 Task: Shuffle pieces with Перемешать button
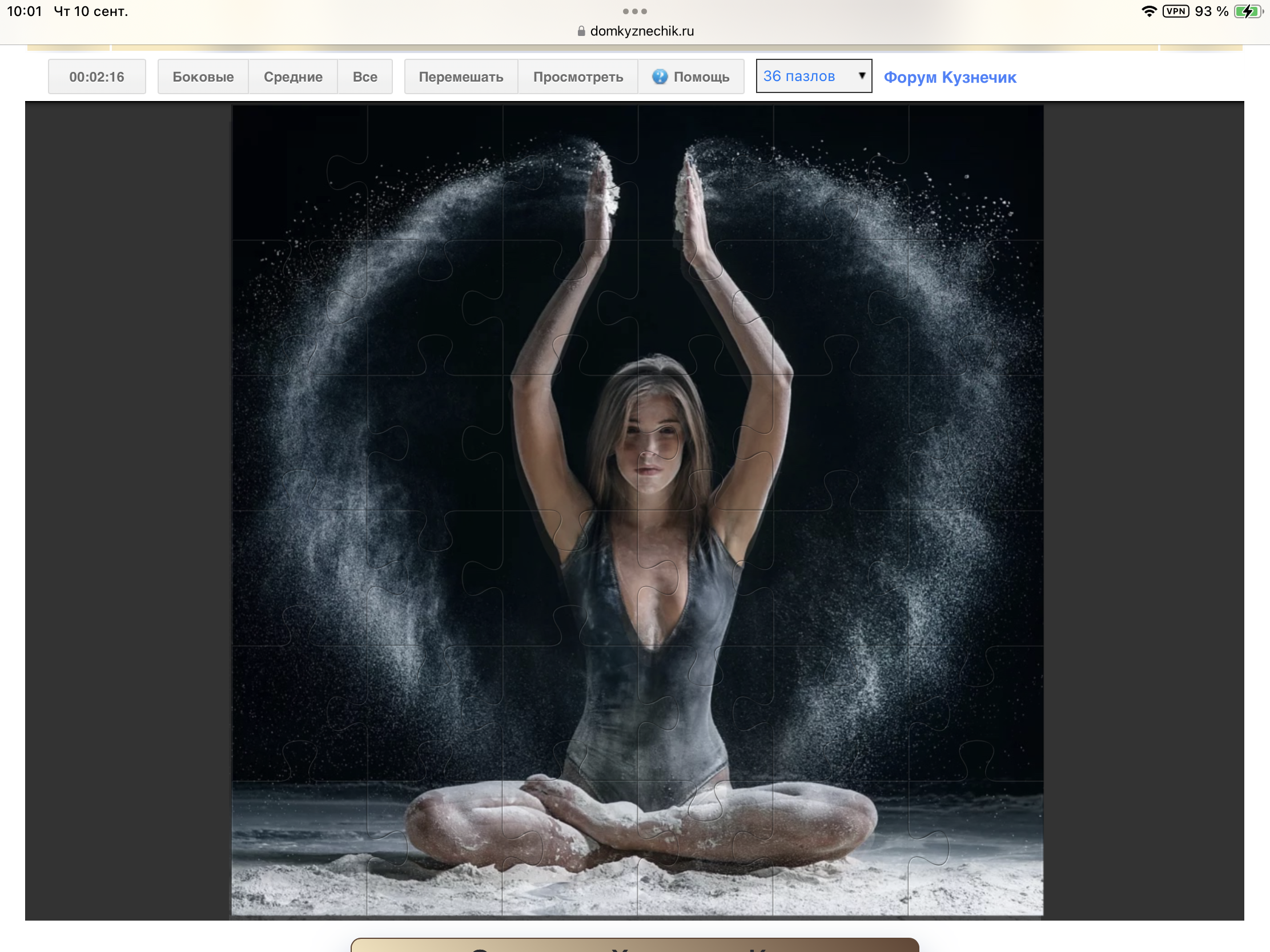pos(461,76)
